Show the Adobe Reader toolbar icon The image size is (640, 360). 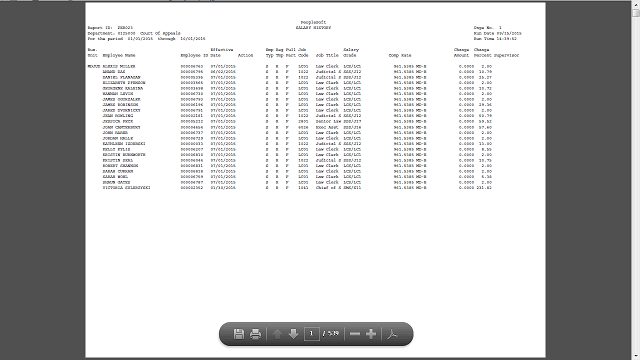(392, 334)
